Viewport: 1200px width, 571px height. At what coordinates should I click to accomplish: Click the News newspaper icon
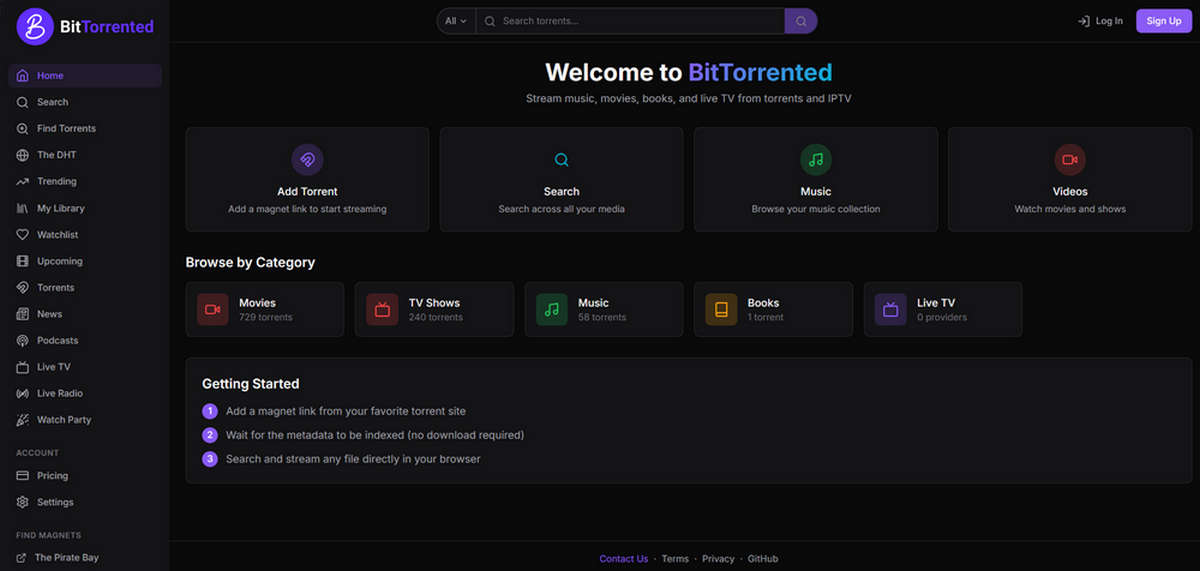[23, 314]
